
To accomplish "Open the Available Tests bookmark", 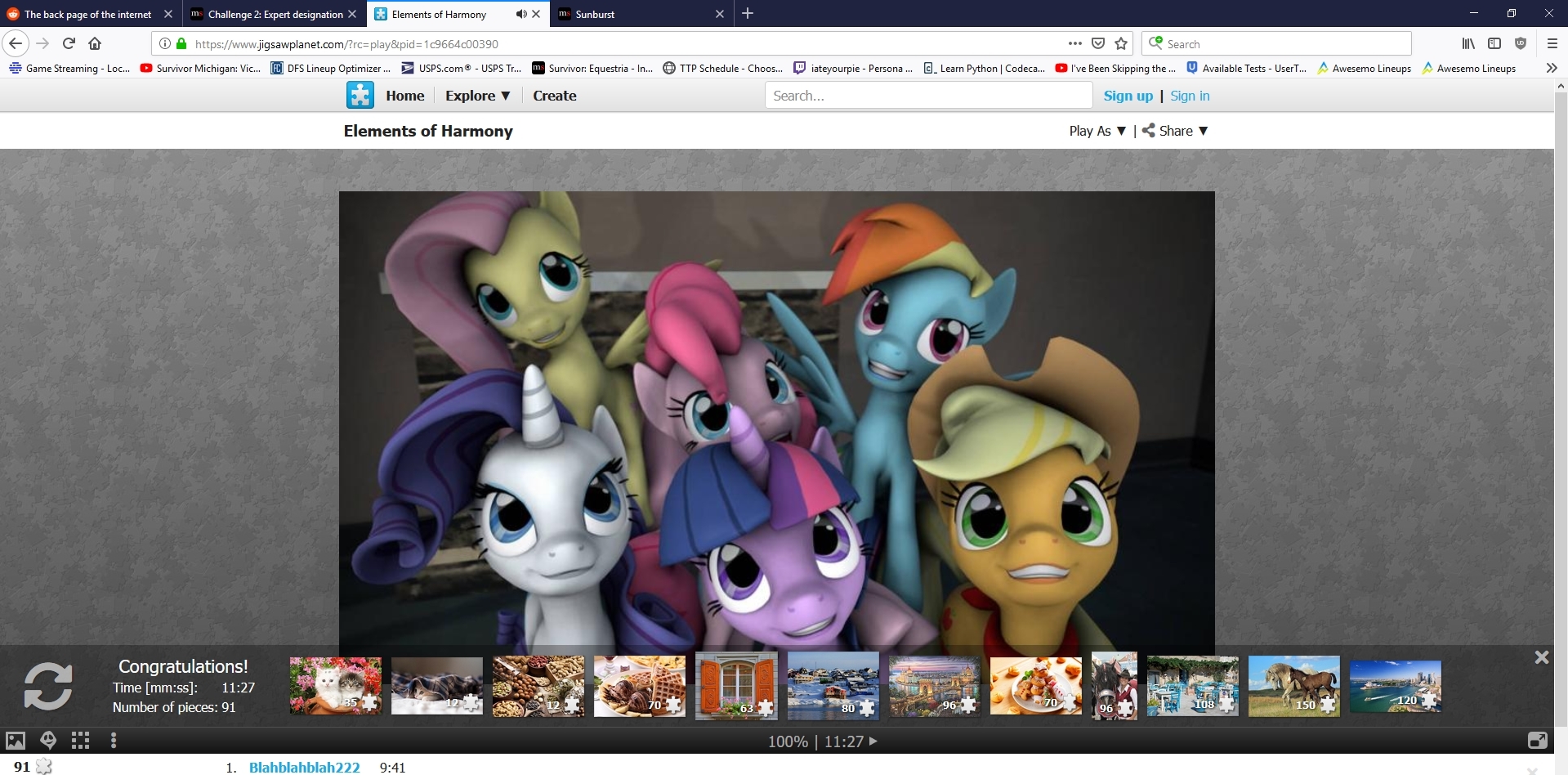I will coord(1247,69).
